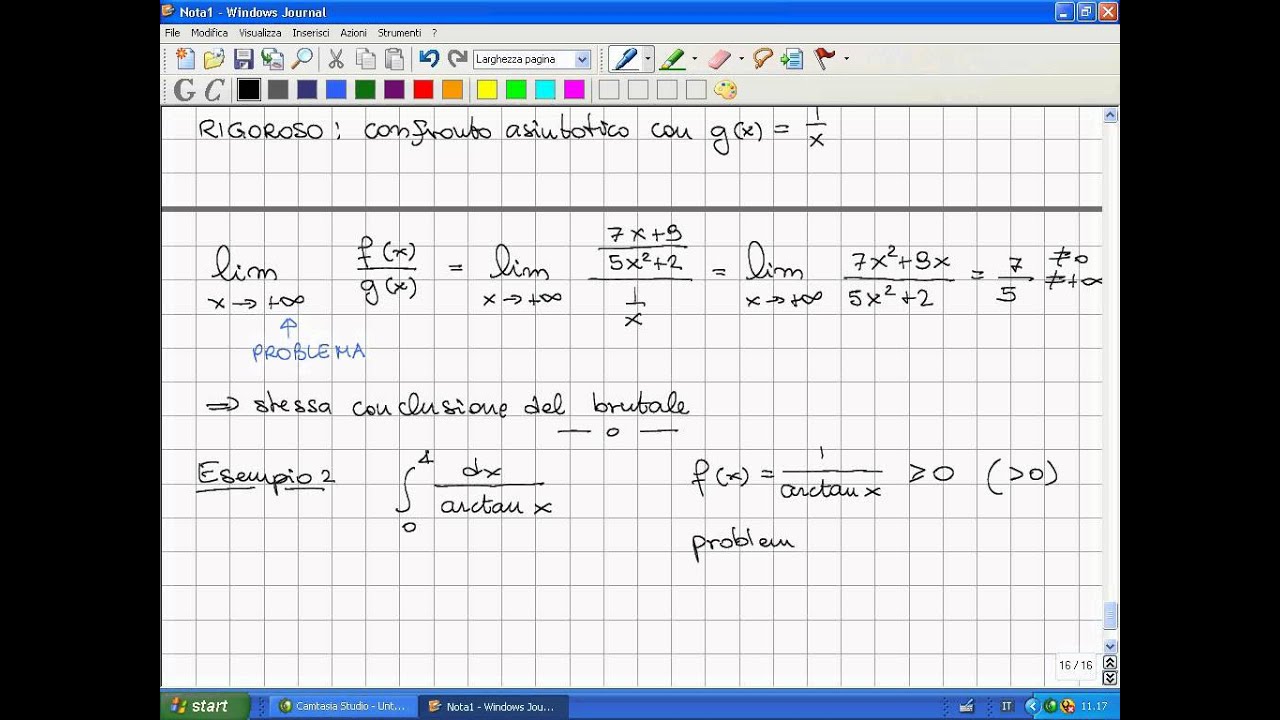Click the 11.17 taskbar clock
The height and width of the screenshot is (720, 1280).
1093,707
